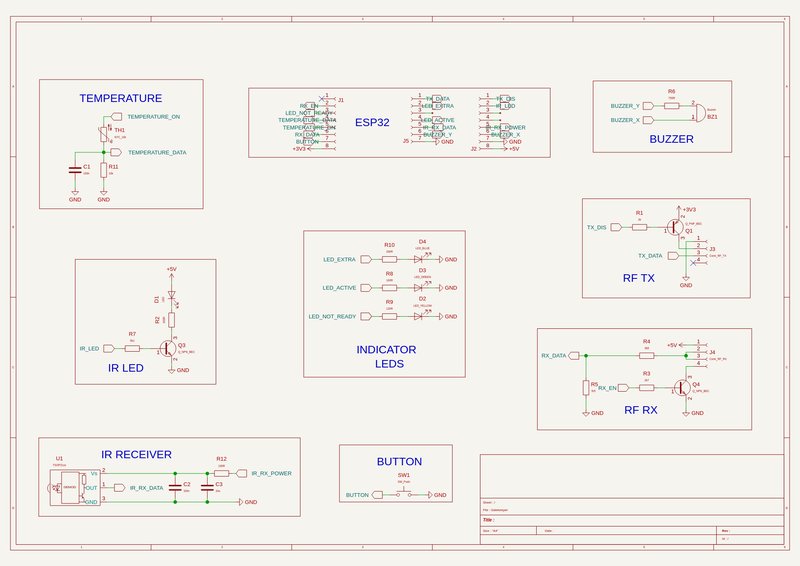
Task: Click the ESP32 block title
Action: click(372, 122)
